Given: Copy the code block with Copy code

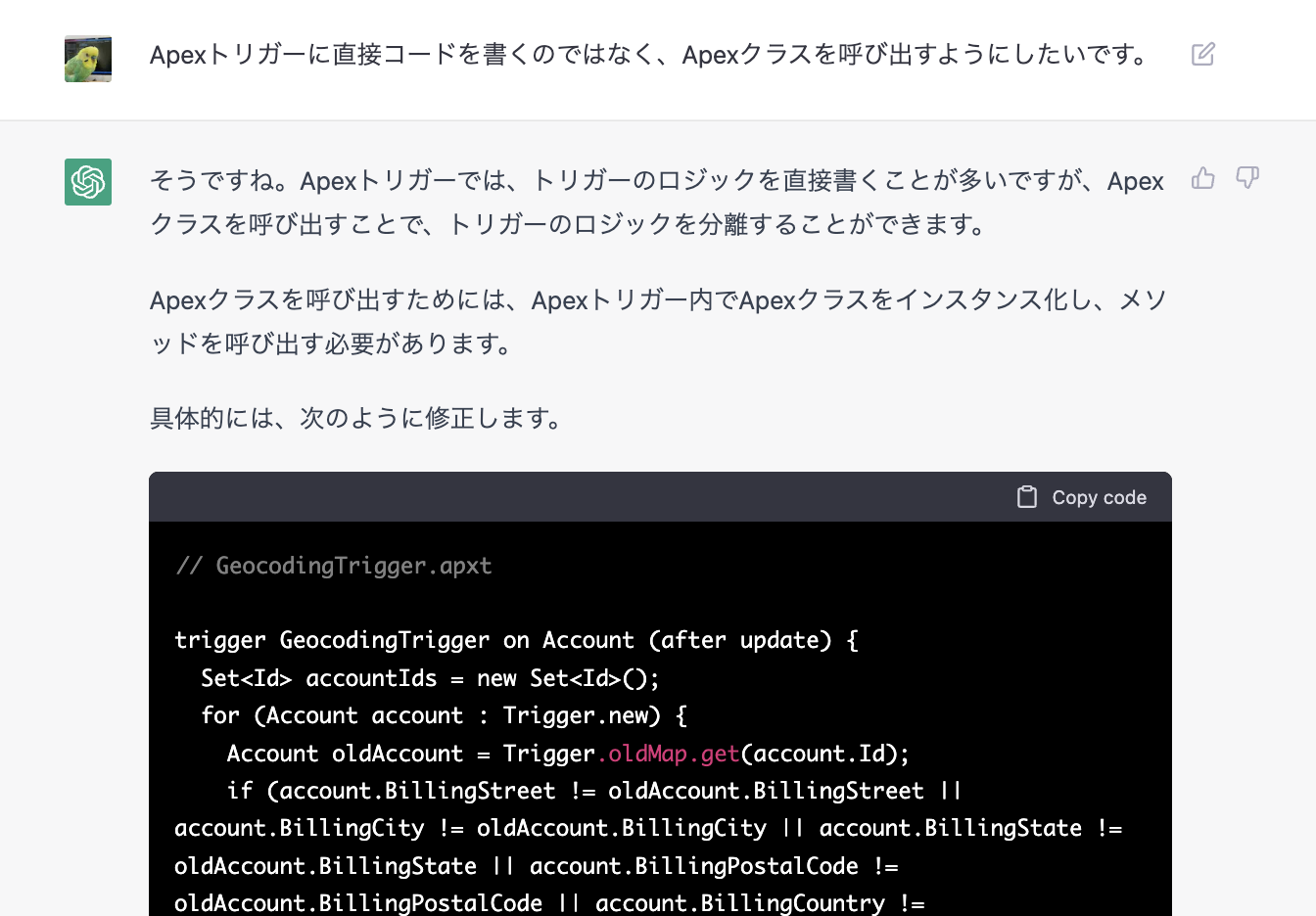Looking at the screenshot, I should tap(1082, 497).
